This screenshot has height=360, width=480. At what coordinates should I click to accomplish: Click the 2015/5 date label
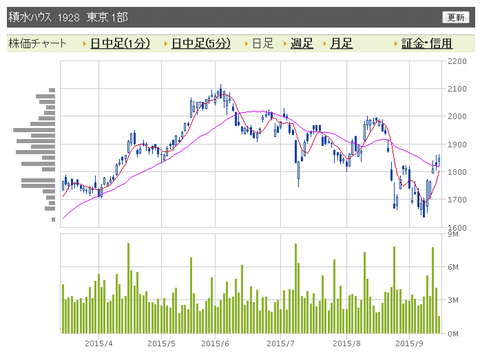click(x=161, y=343)
